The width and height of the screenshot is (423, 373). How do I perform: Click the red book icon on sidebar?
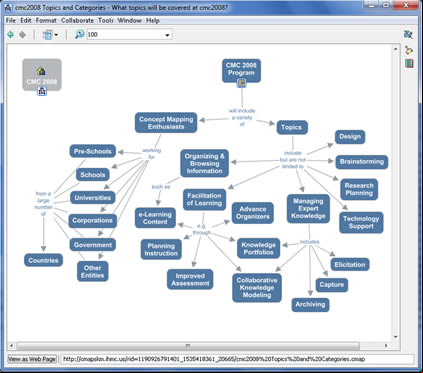coord(409,63)
